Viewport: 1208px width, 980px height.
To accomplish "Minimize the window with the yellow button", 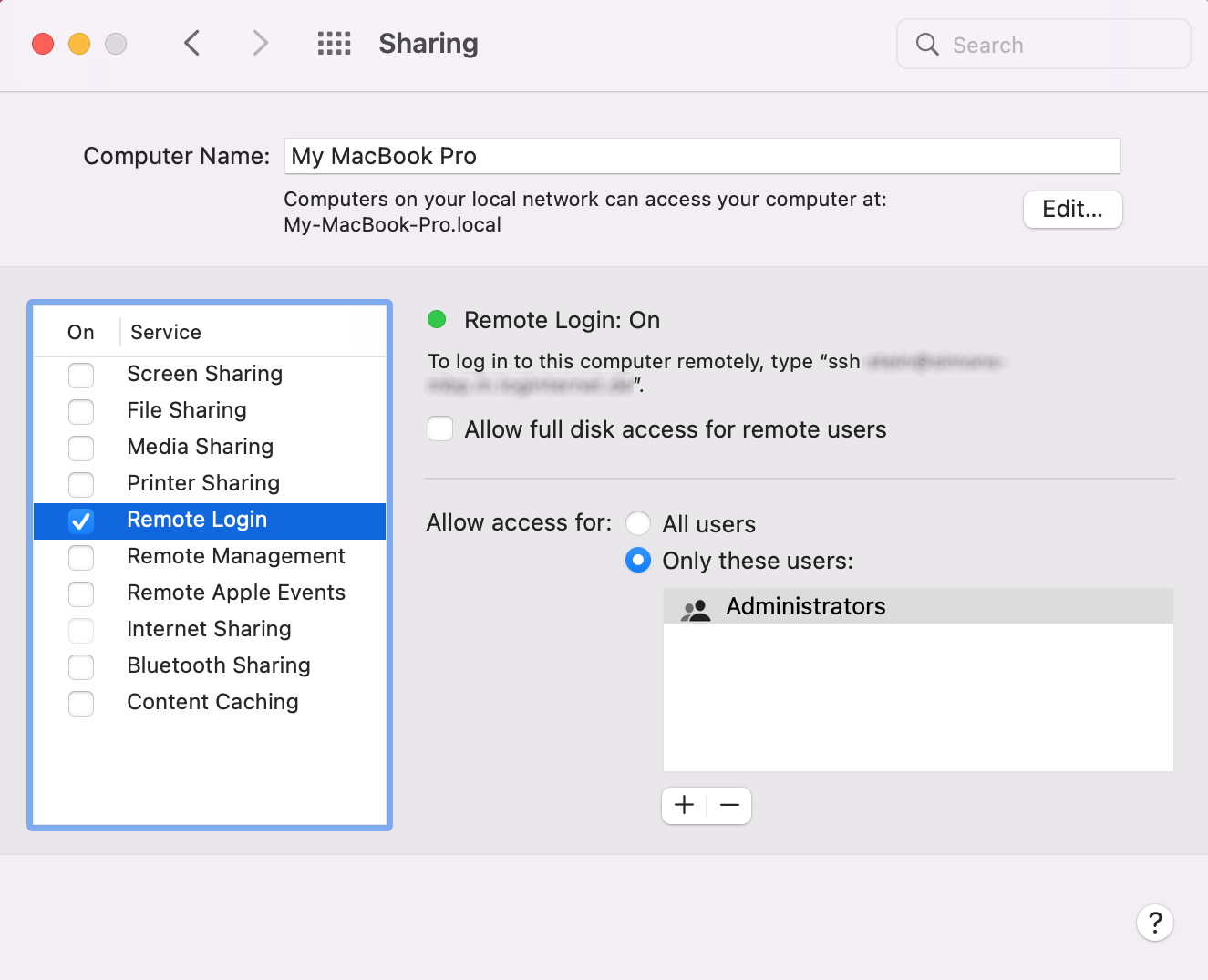I will coord(79,44).
